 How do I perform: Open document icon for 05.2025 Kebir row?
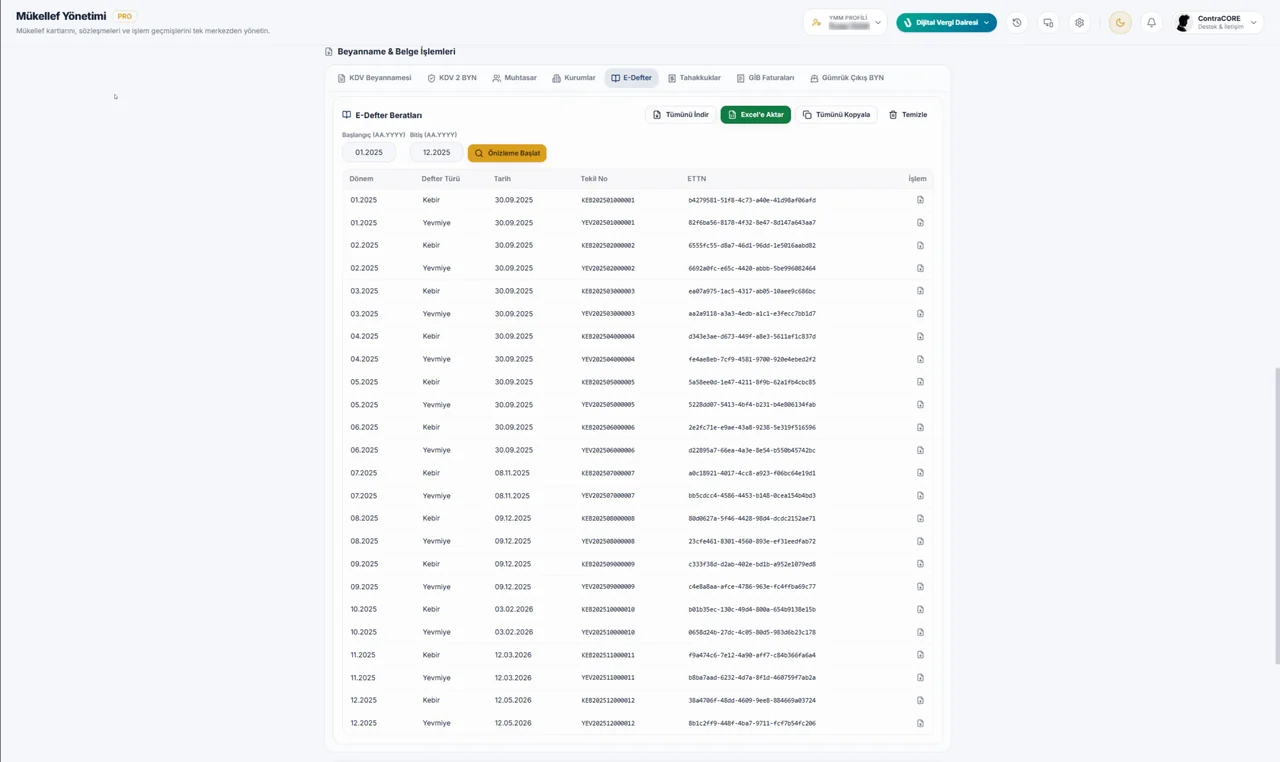coord(920,382)
